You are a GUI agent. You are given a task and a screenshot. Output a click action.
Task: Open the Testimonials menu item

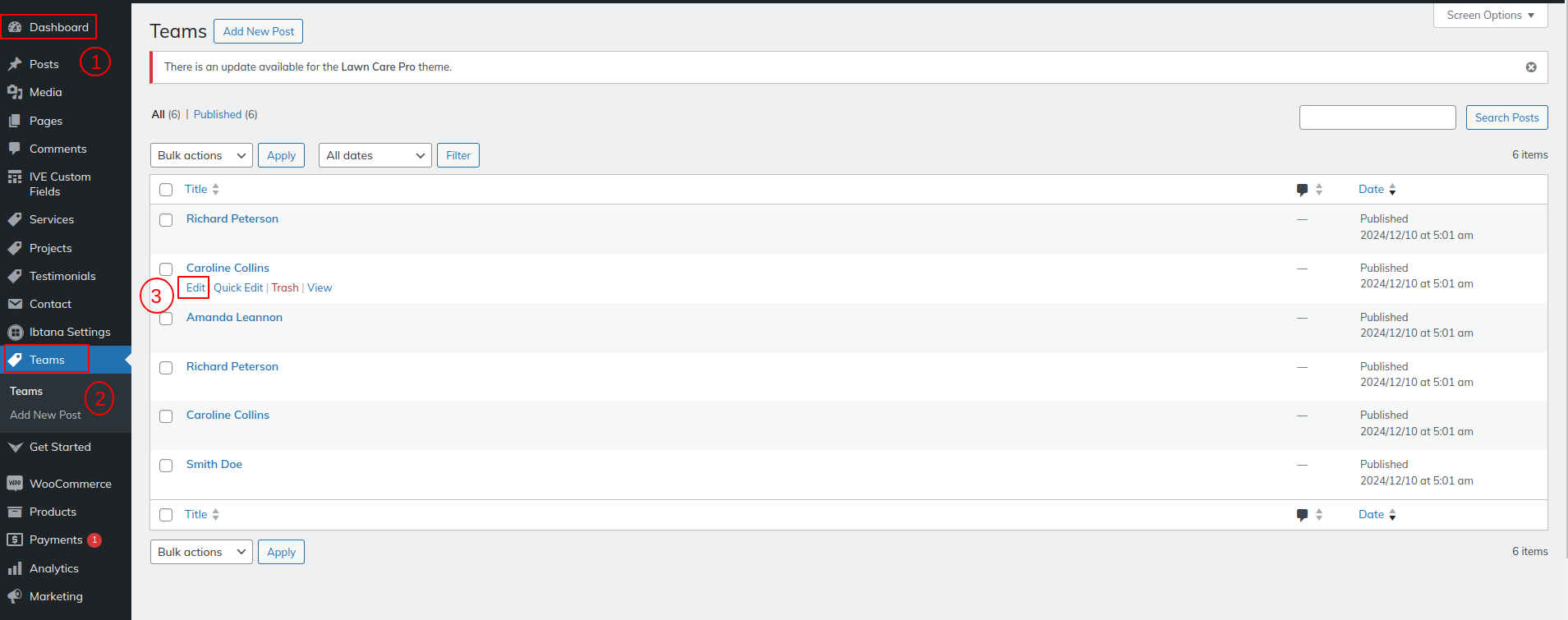(62, 276)
